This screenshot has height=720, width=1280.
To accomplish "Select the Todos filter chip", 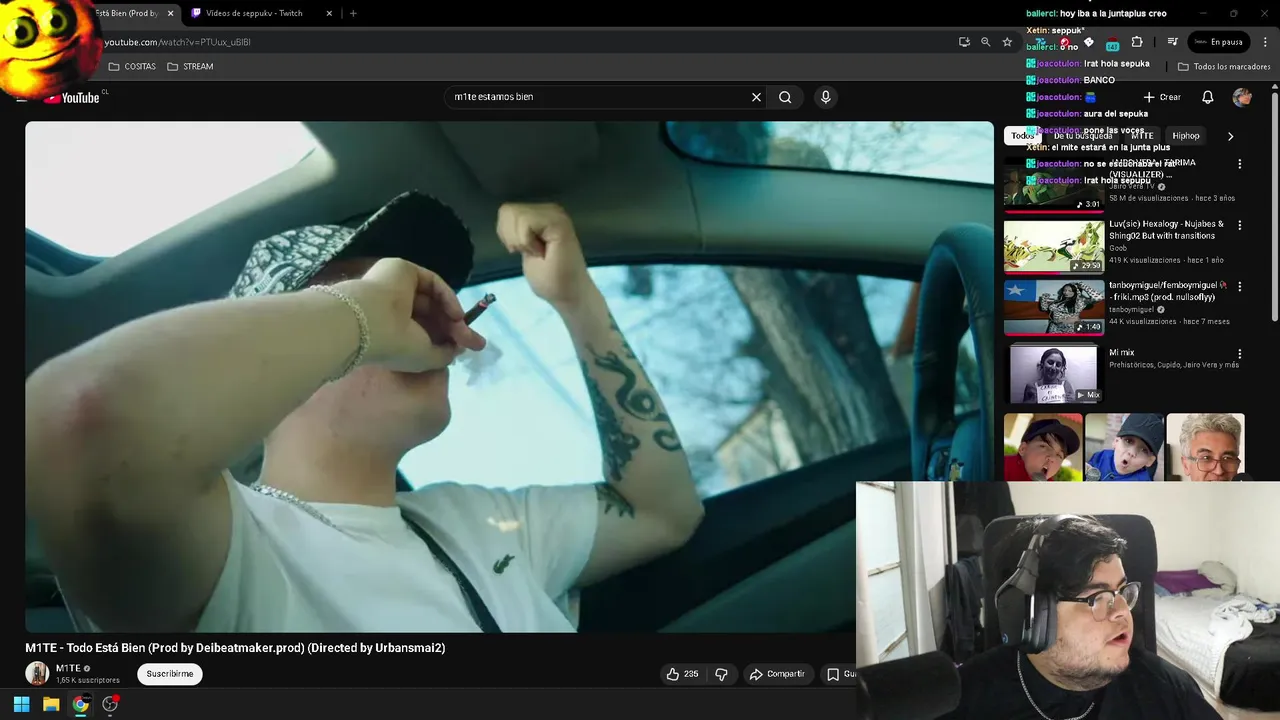I will (1021, 136).
